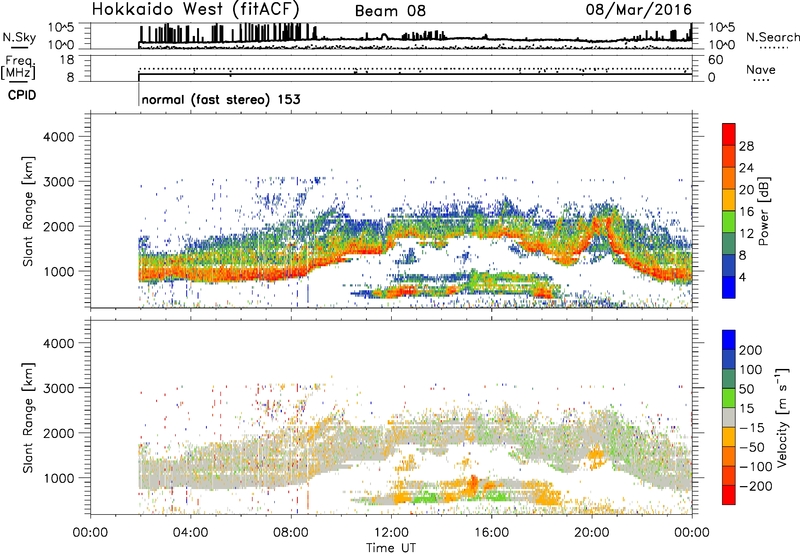Click the '1000' tick of the velocity panel
Screen dimensions: 800x554
click(59, 479)
